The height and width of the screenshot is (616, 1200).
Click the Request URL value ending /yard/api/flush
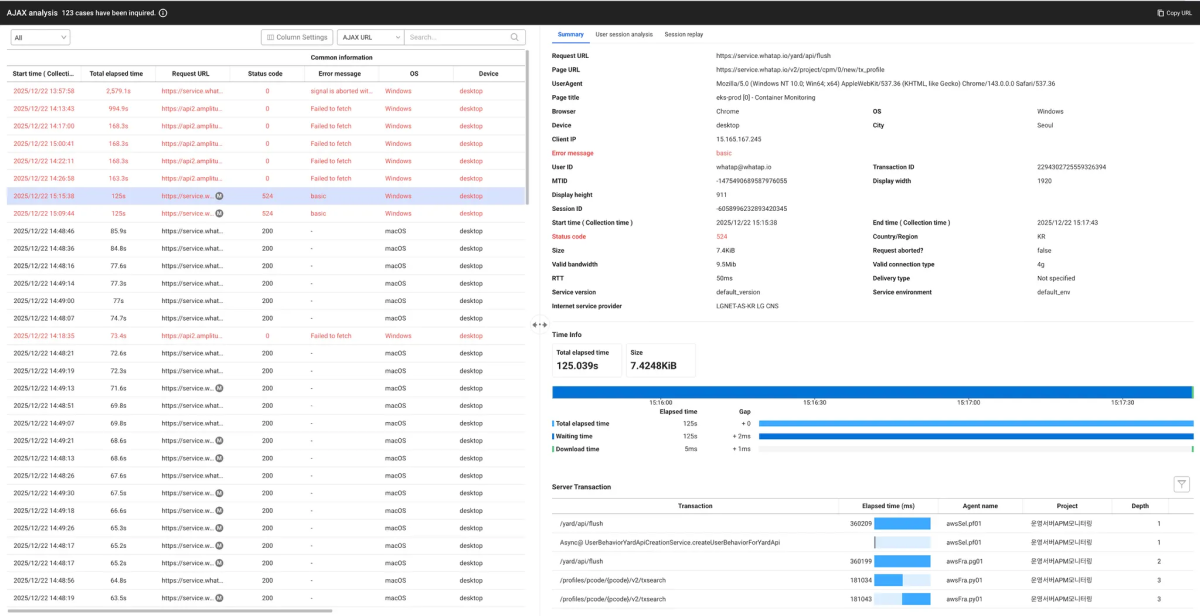773,56
